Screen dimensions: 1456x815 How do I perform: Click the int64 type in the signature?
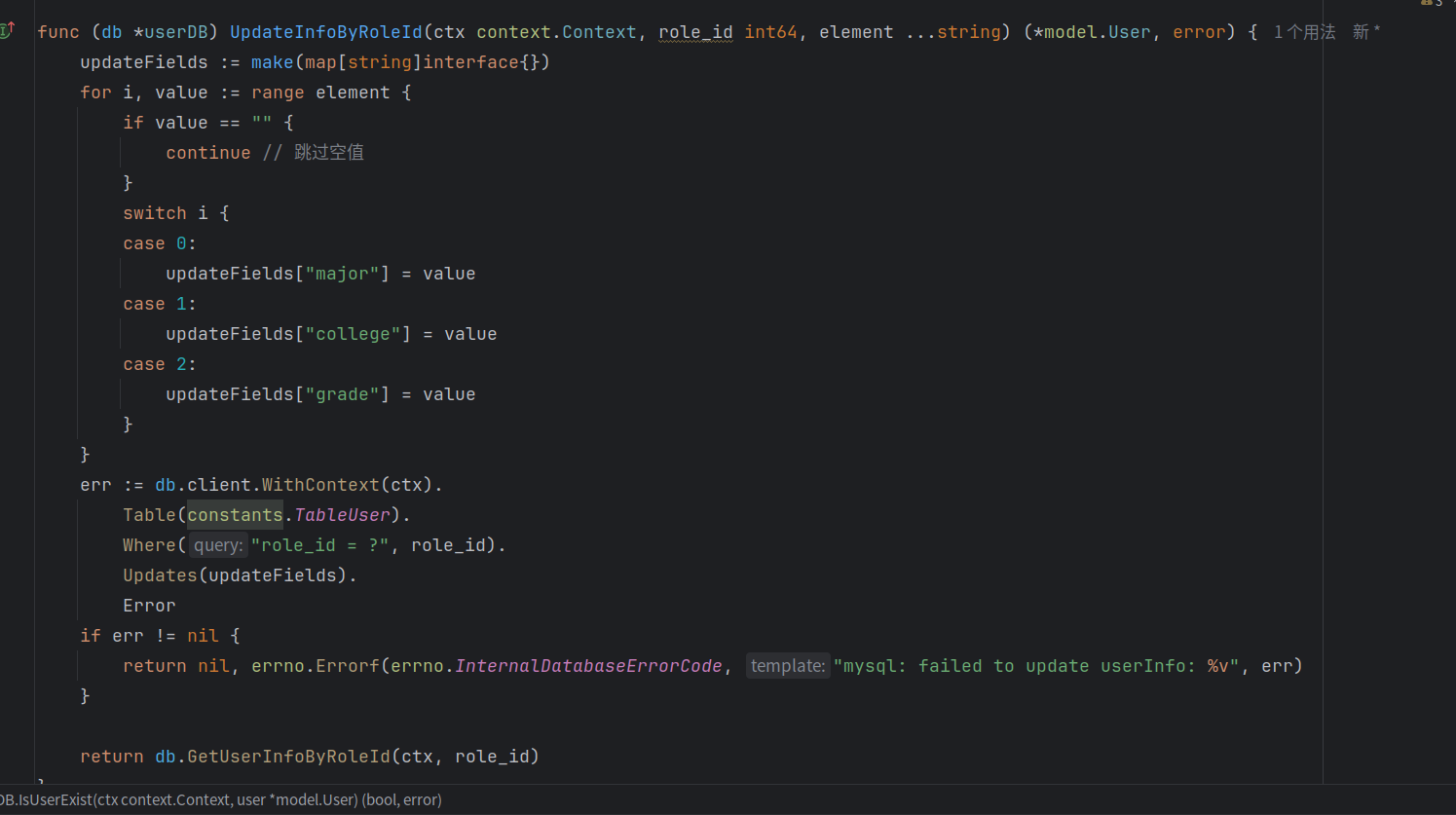pos(770,32)
